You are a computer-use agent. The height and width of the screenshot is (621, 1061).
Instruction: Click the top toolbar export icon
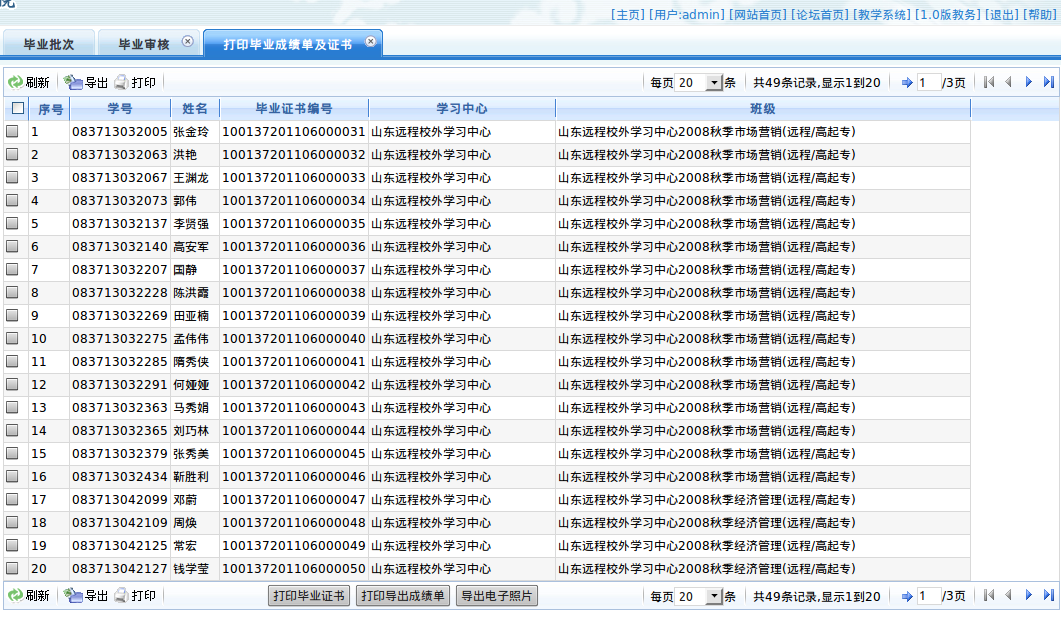pos(73,83)
